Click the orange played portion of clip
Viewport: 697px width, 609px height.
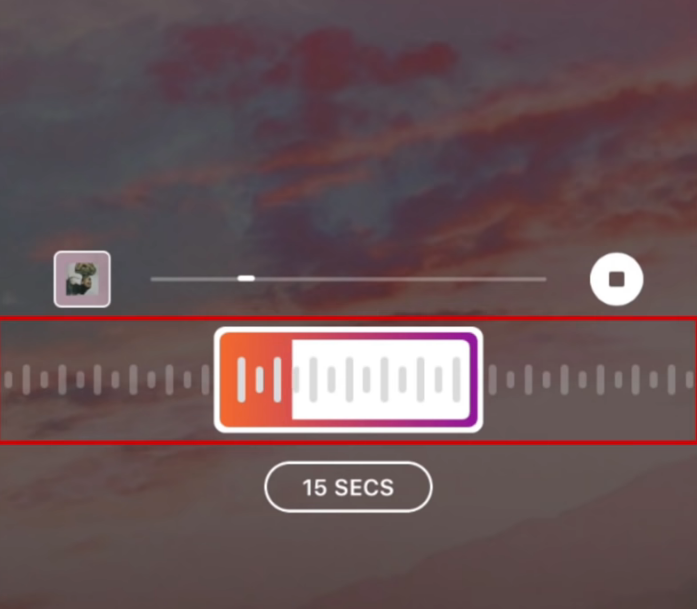256,380
